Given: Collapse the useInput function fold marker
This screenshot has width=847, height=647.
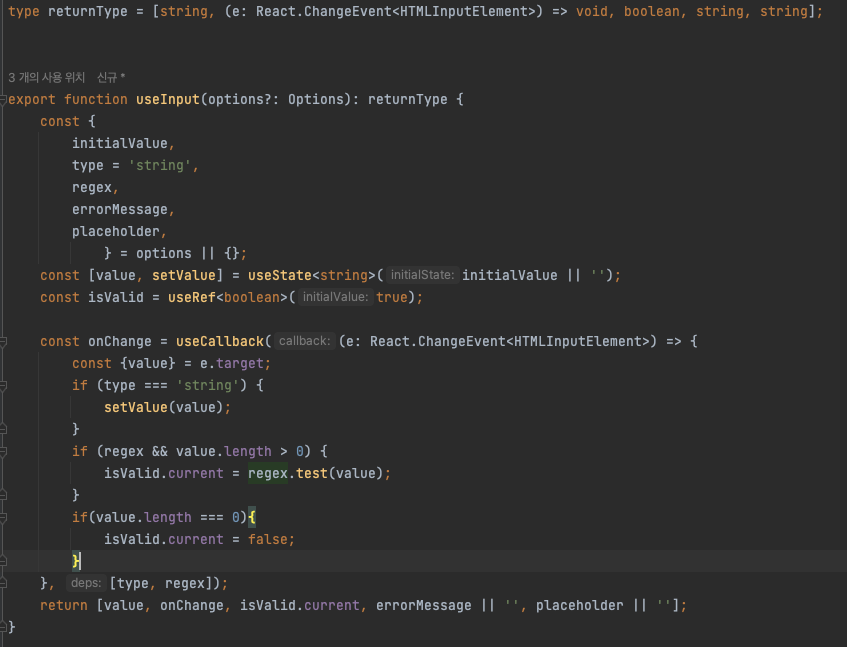Looking at the screenshot, I should (3, 99).
